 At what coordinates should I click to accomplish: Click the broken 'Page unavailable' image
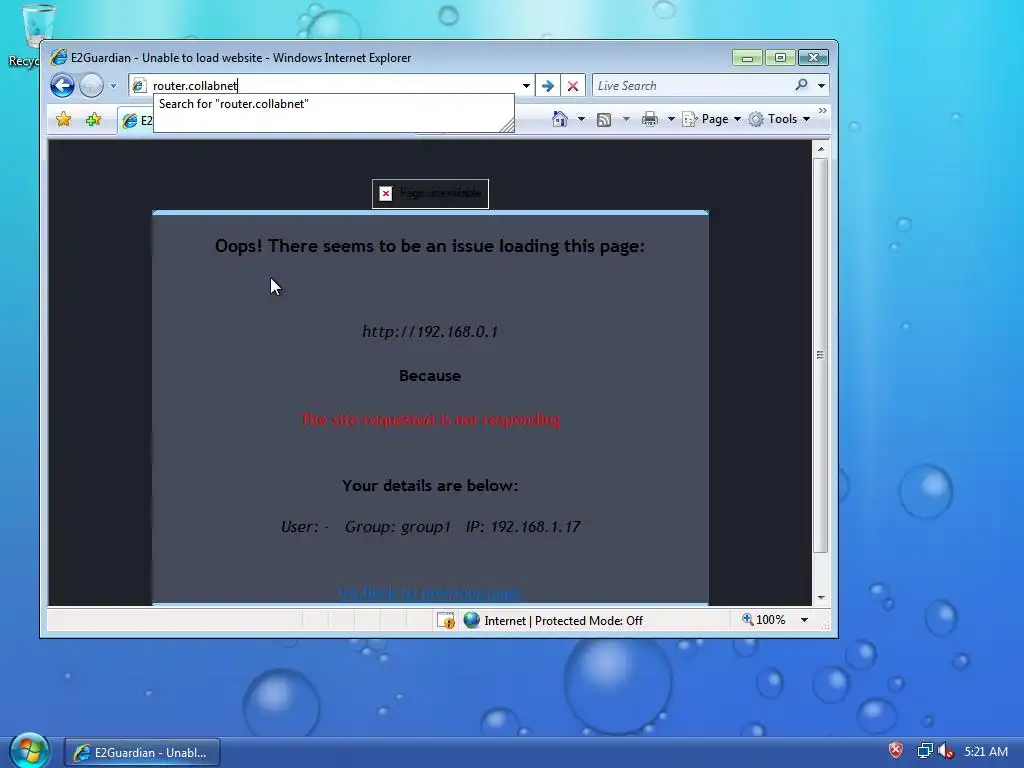(x=430, y=193)
